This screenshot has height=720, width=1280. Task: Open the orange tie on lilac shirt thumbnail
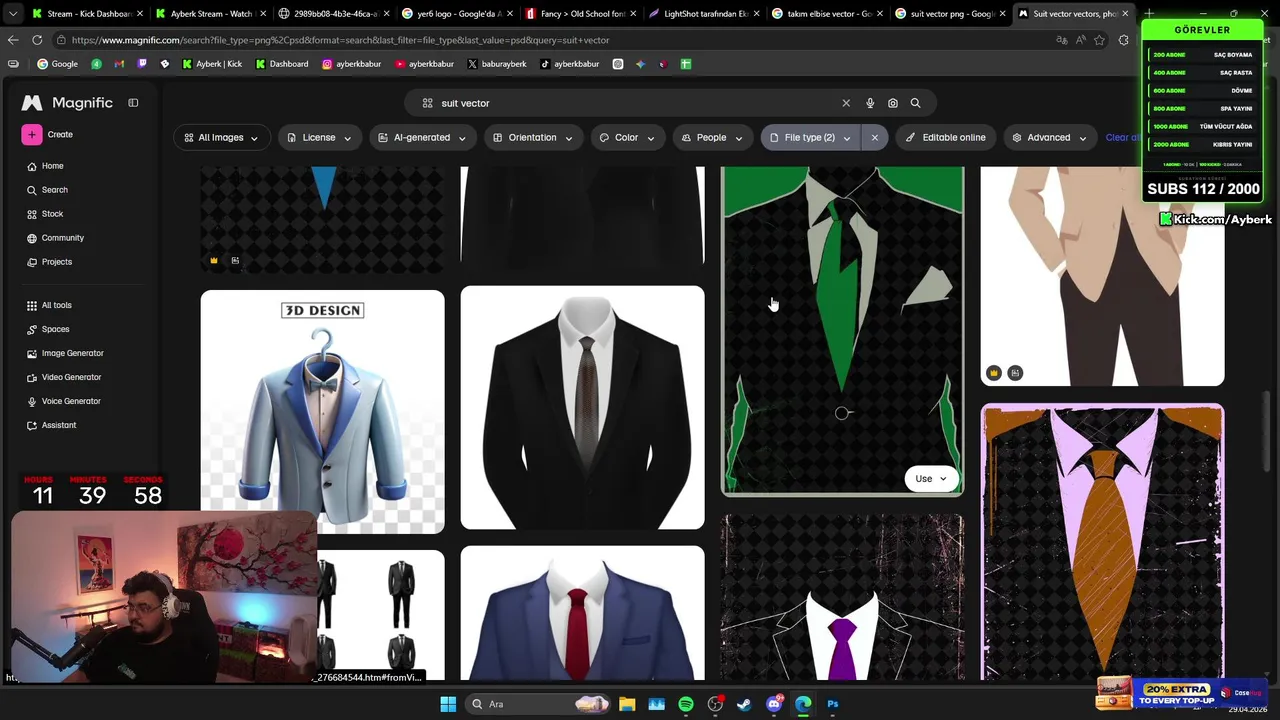1102,542
